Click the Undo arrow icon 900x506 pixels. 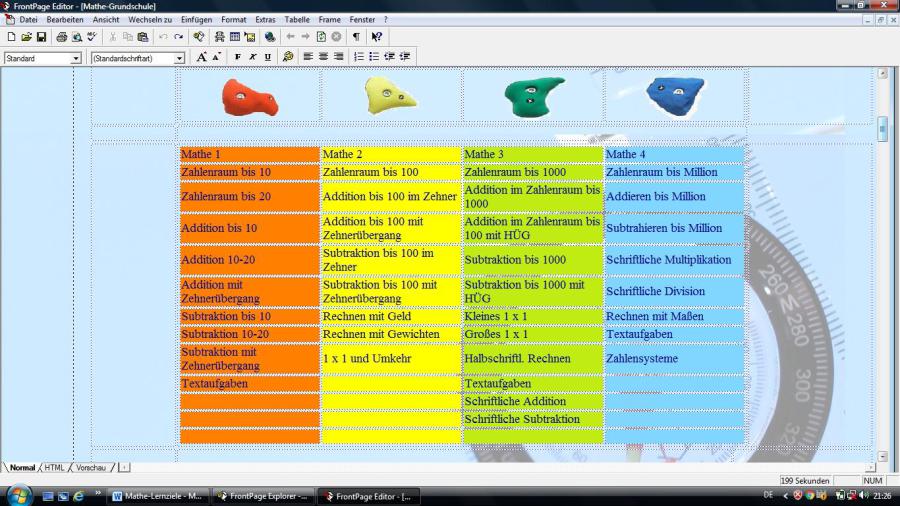[163, 37]
